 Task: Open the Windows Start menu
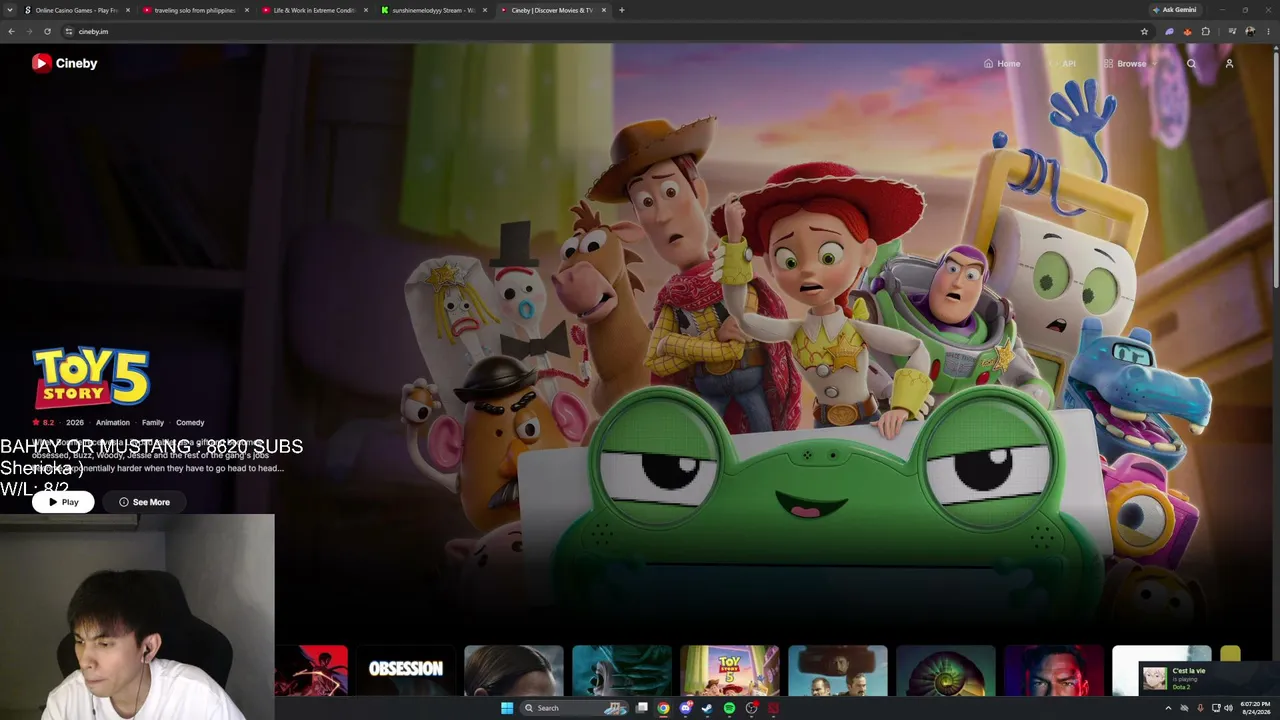click(x=507, y=708)
